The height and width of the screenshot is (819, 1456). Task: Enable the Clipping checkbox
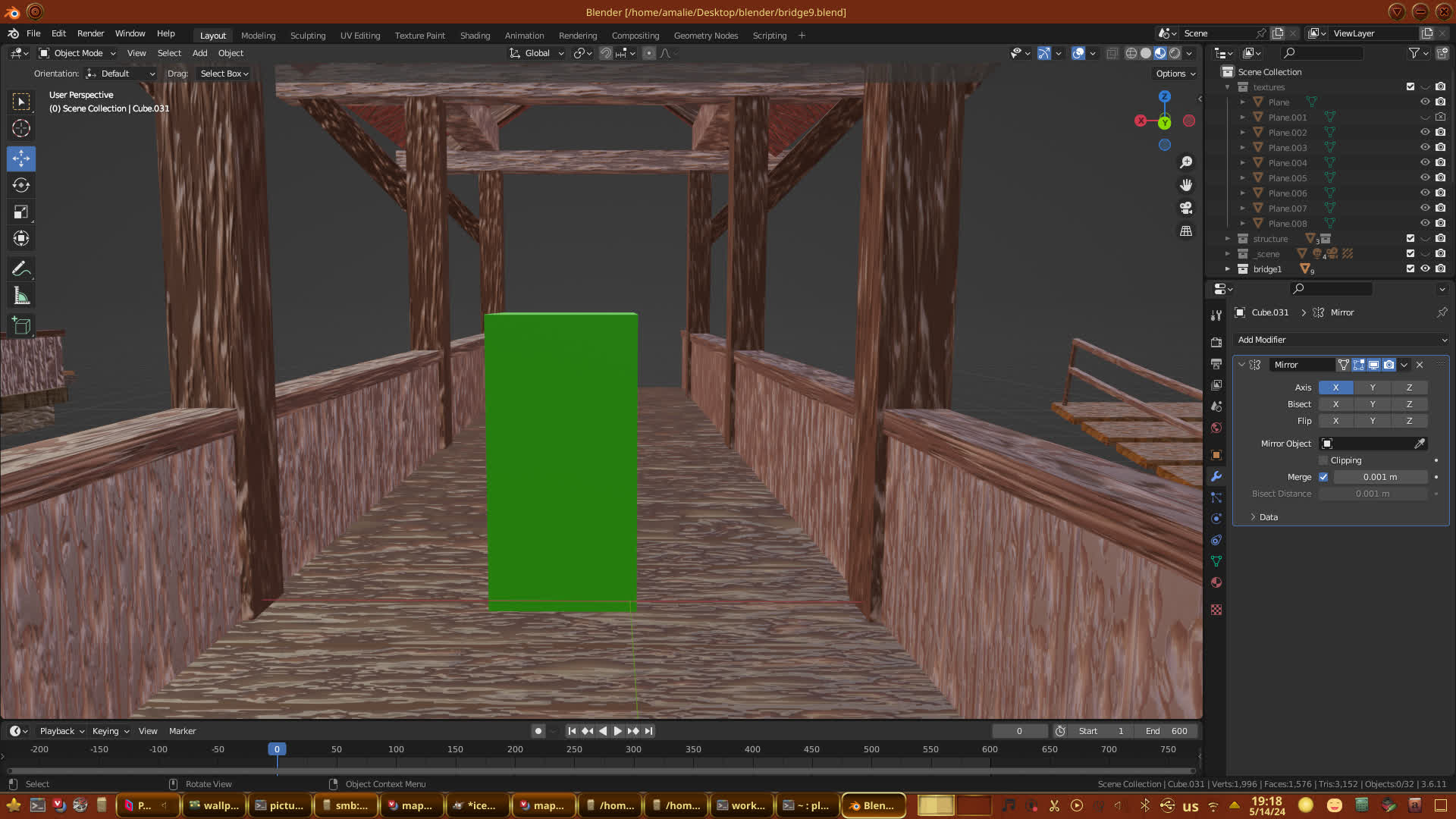(1323, 460)
